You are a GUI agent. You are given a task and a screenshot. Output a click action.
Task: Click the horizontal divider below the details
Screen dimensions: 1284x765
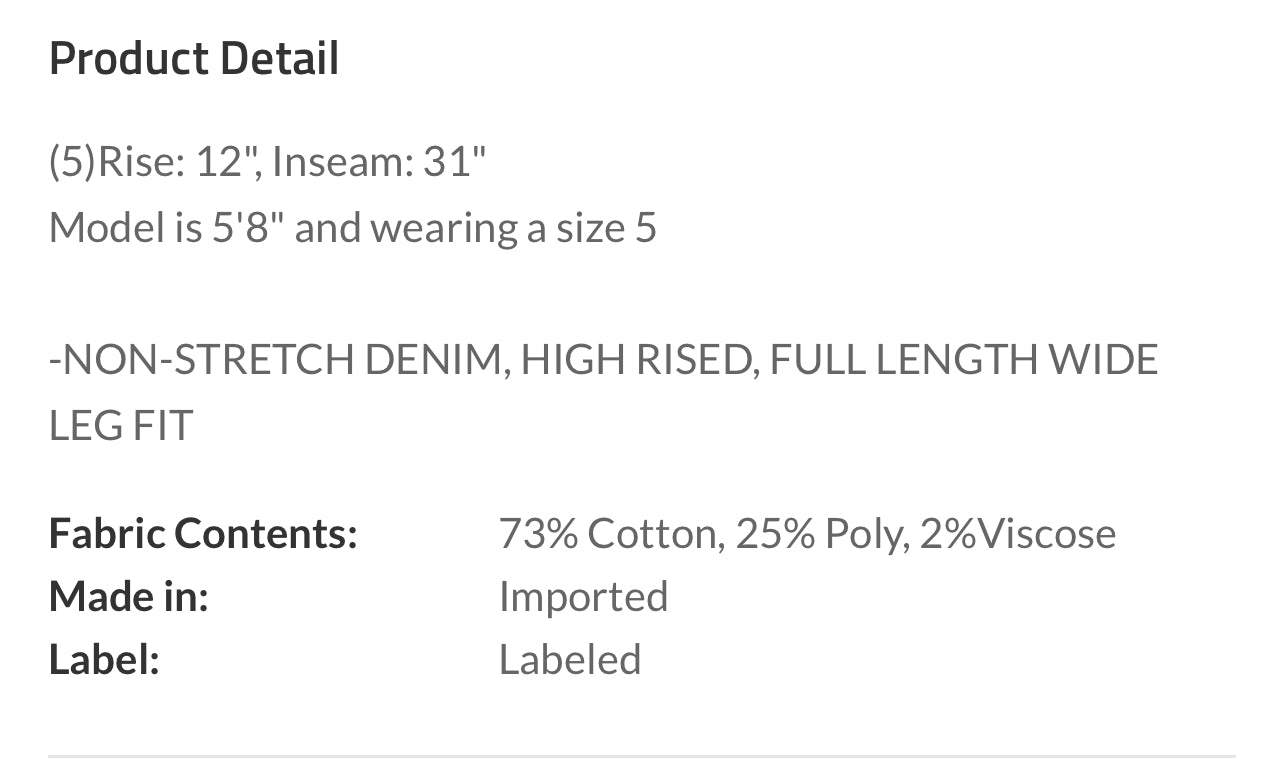click(x=642, y=756)
